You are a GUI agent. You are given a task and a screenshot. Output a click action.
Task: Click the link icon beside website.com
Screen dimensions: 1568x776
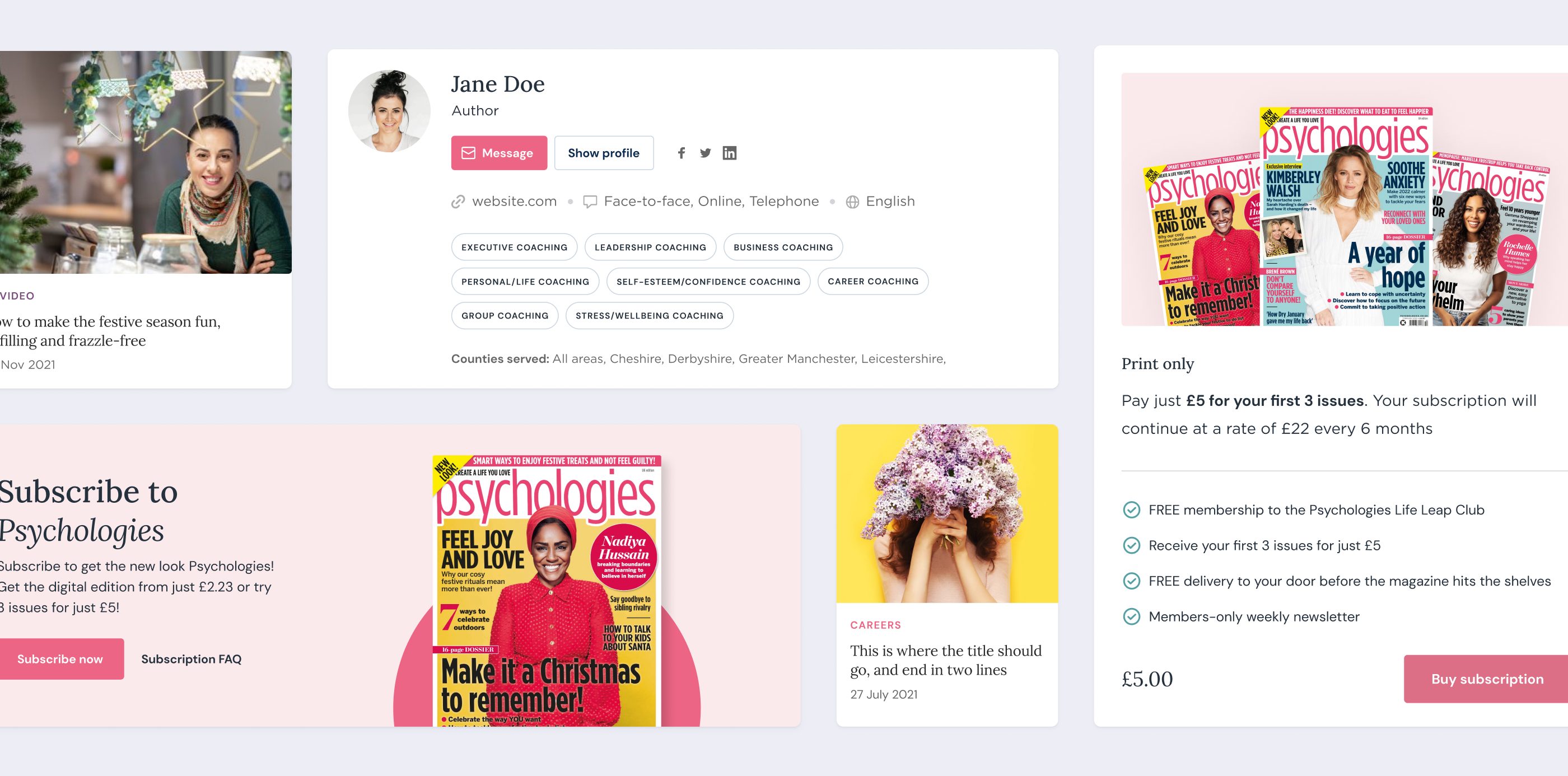point(458,202)
